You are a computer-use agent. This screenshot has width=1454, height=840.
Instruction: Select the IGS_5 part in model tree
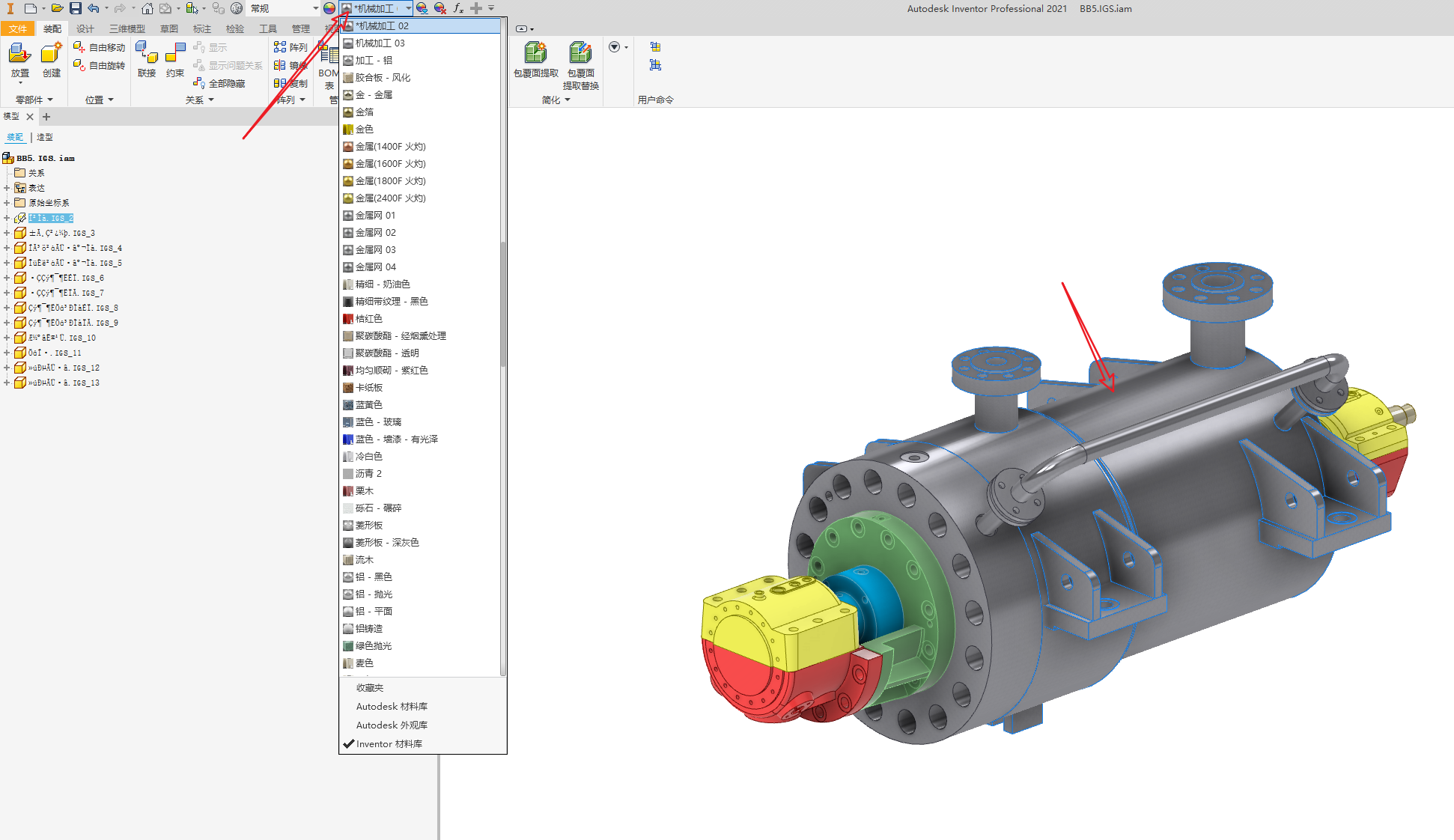pos(75,263)
